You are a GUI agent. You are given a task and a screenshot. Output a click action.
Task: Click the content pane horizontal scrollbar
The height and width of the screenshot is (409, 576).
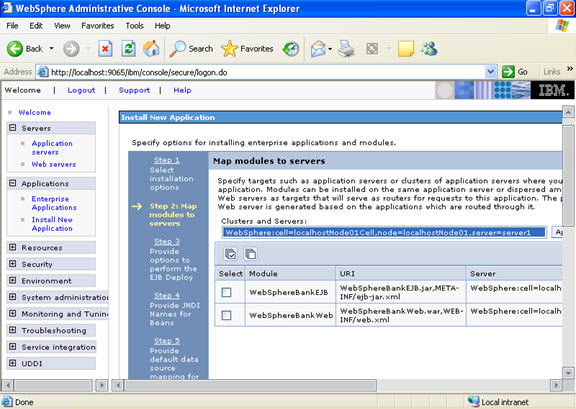[250, 385]
